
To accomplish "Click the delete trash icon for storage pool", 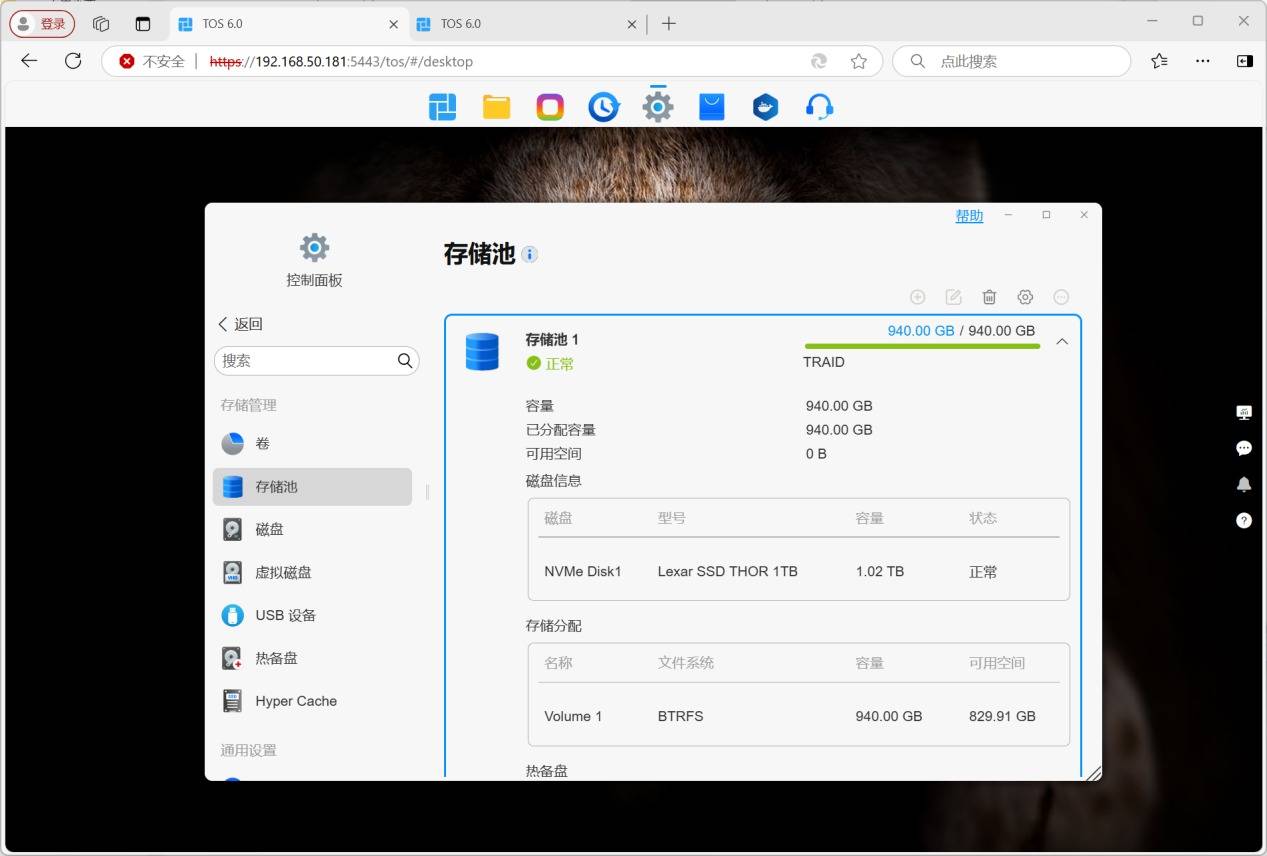I will [989, 297].
